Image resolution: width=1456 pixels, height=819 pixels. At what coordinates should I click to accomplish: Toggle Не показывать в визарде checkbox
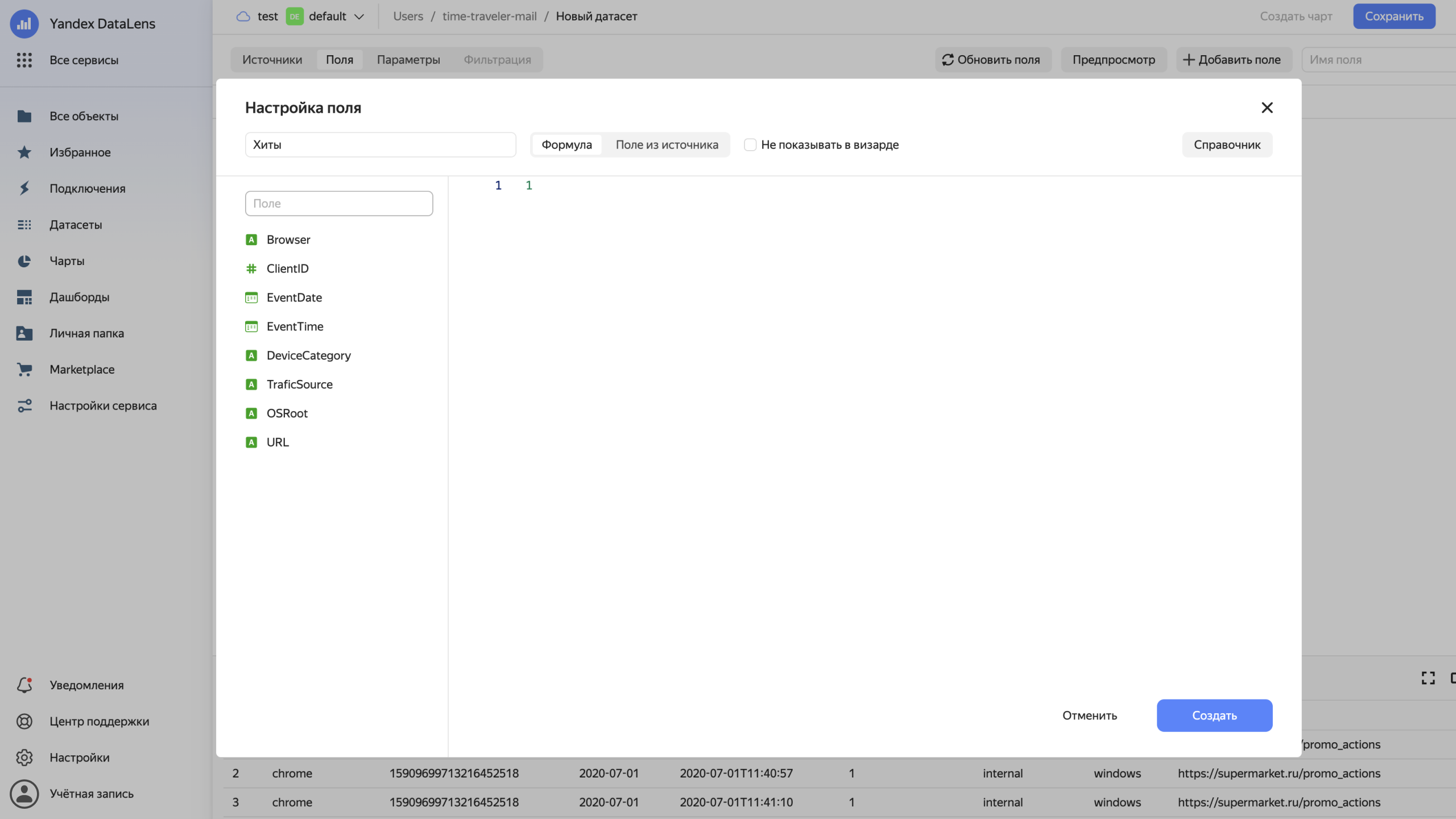point(750,144)
